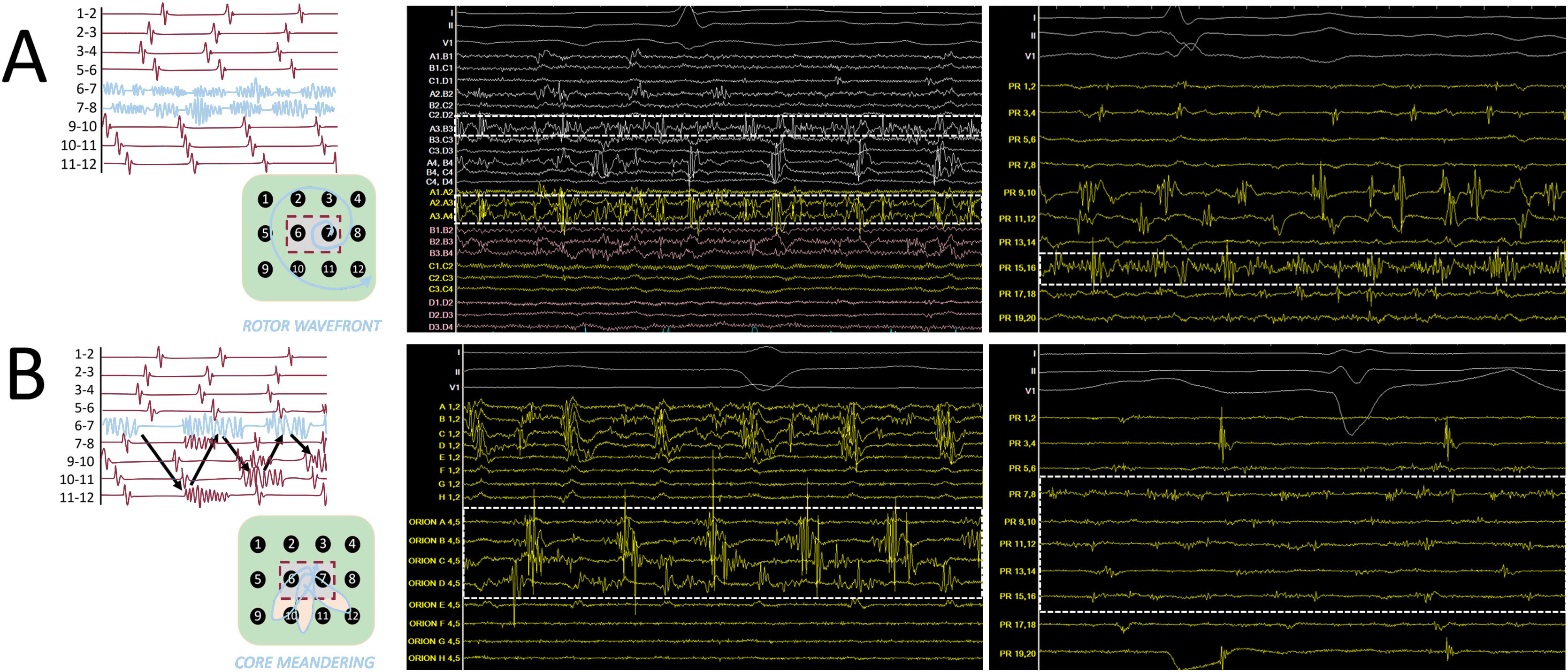Click electrode 6 in the core meandering diagram
This screenshot has height=672, width=1568.
pyautogui.click(x=291, y=579)
